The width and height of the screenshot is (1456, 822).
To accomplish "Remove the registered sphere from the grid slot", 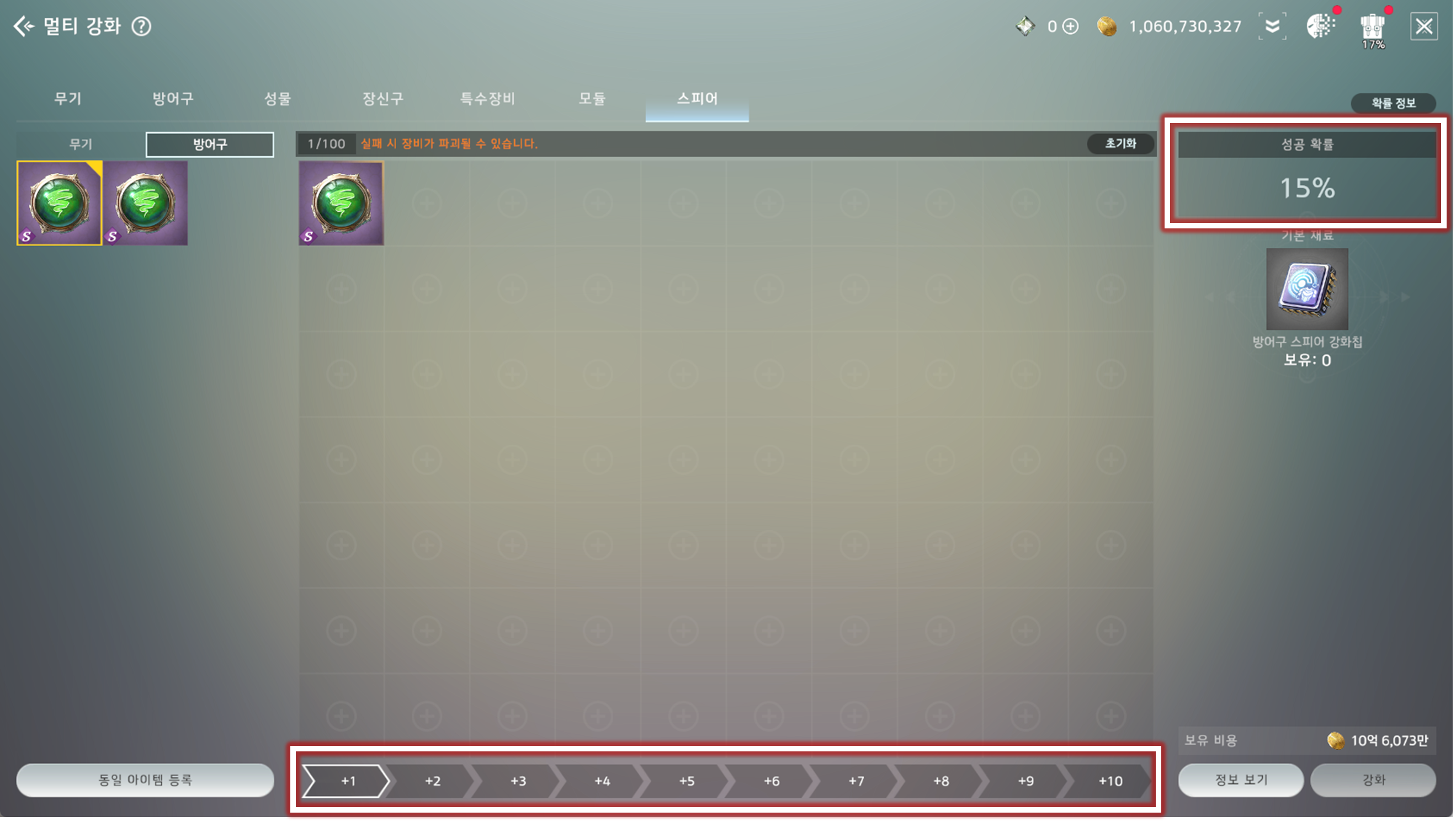I will coord(341,203).
